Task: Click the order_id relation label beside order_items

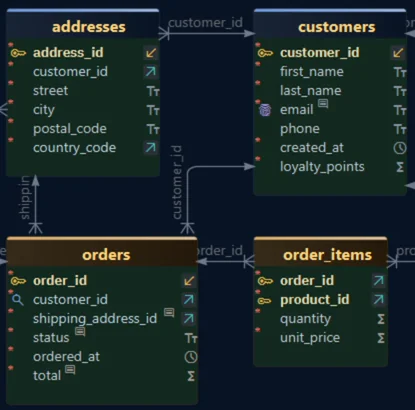Action: pyautogui.click(x=220, y=251)
